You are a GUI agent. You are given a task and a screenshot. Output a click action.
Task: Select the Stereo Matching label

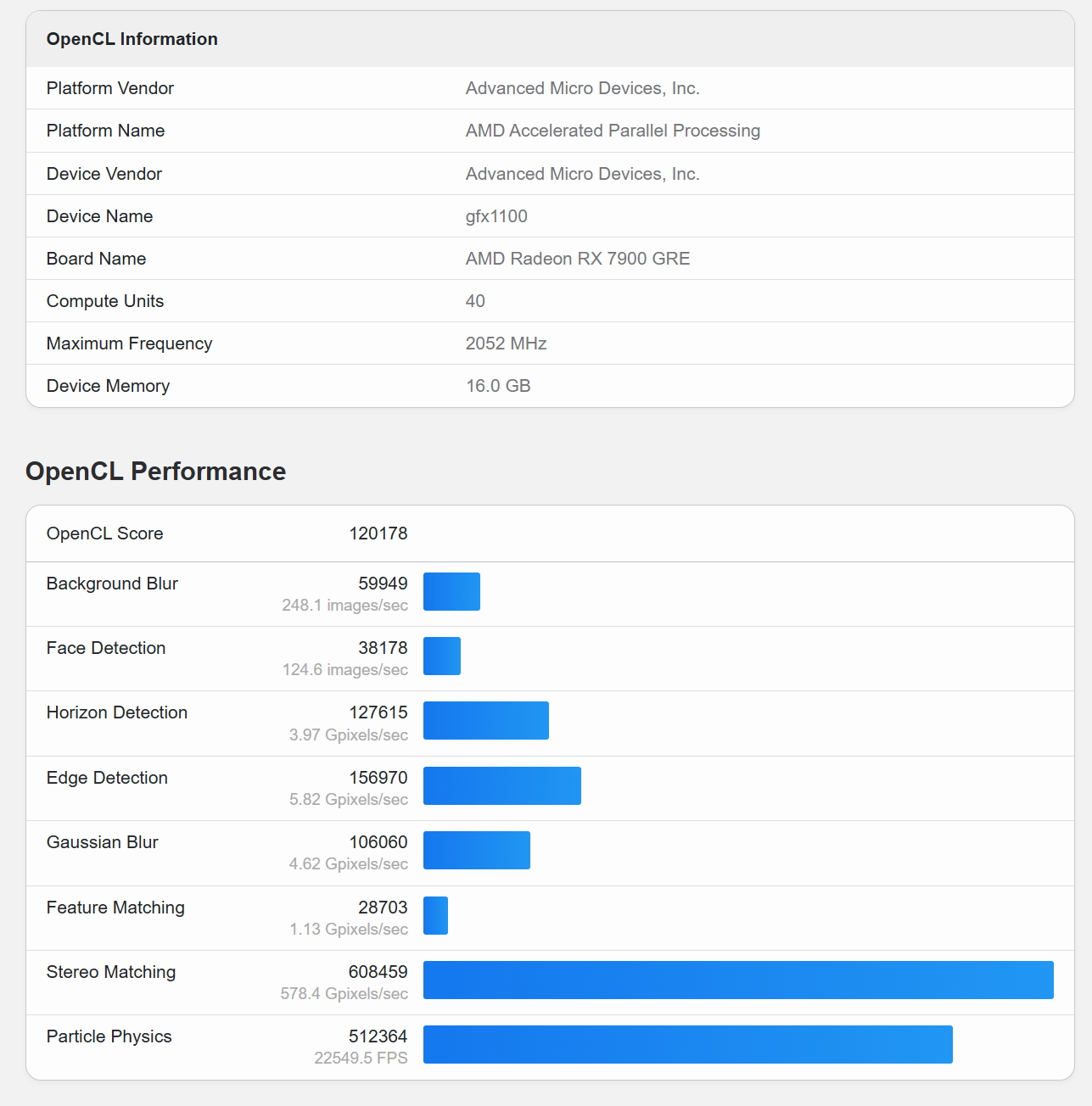pos(111,972)
